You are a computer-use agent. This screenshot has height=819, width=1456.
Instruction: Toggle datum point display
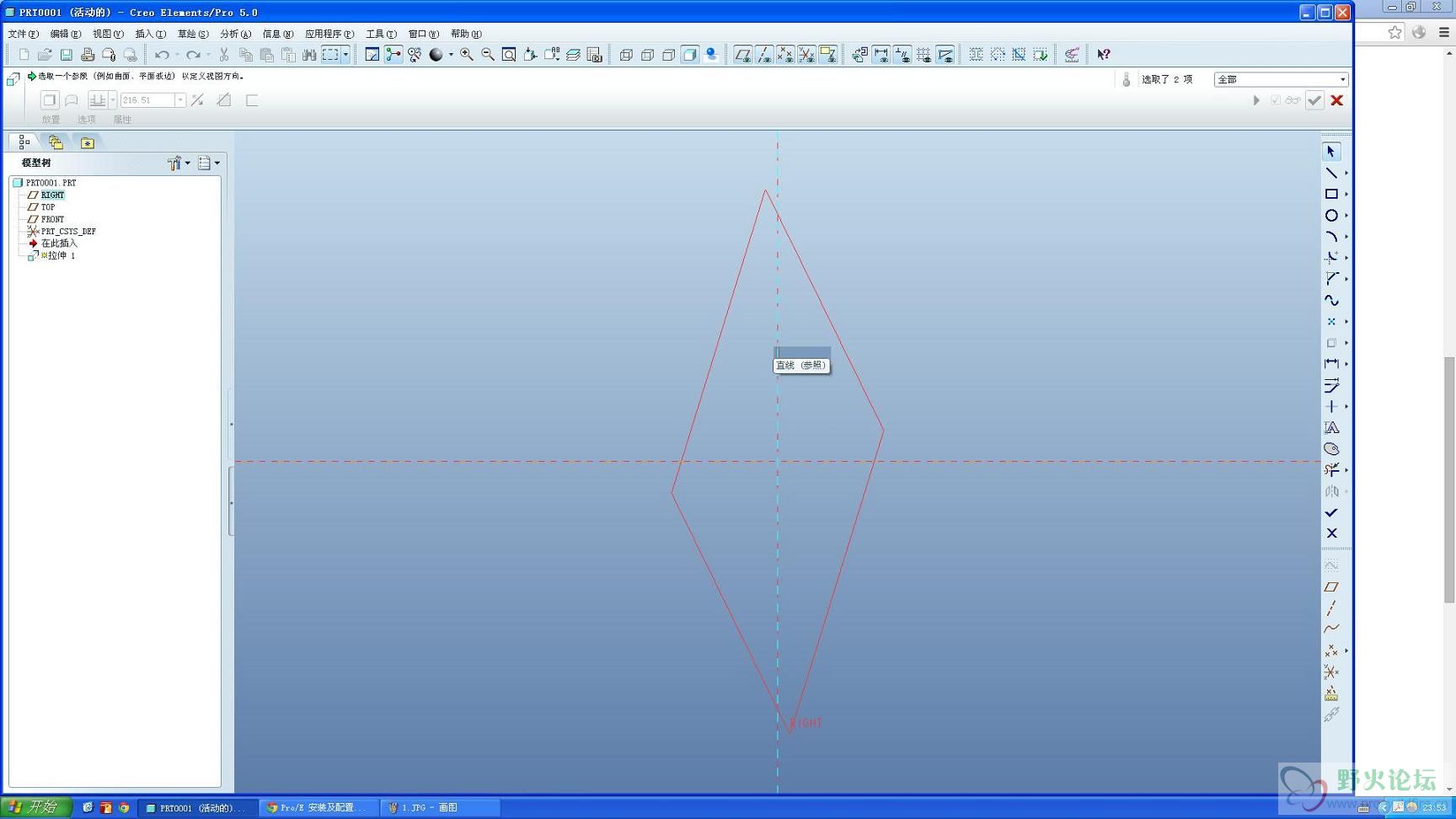point(785,55)
